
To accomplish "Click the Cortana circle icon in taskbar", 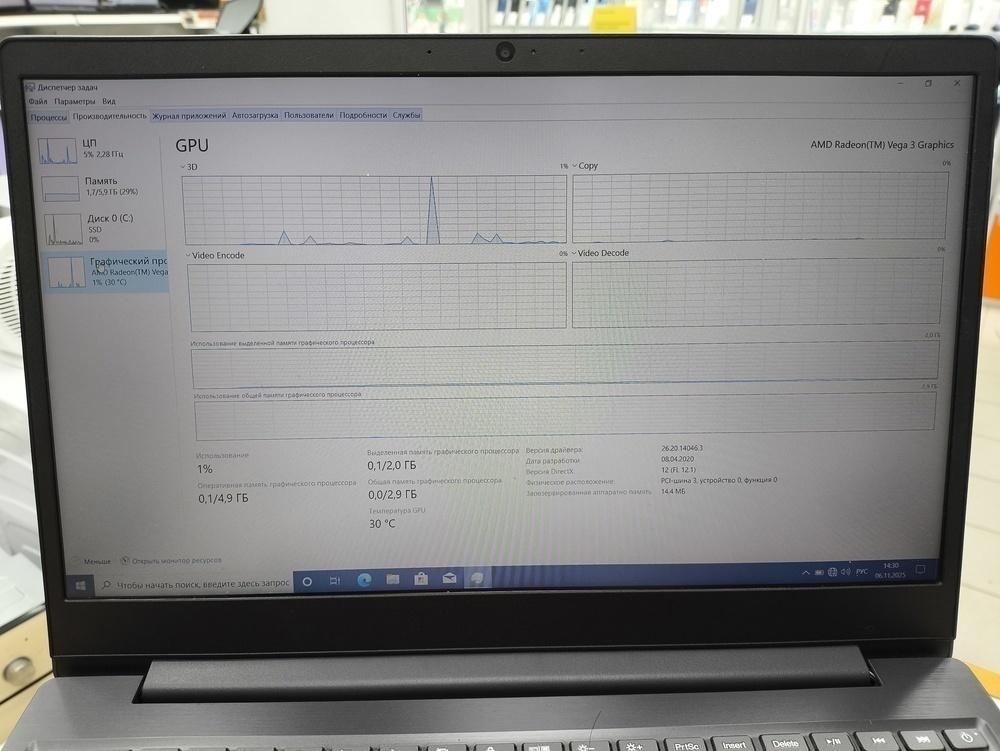I will click(x=307, y=581).
